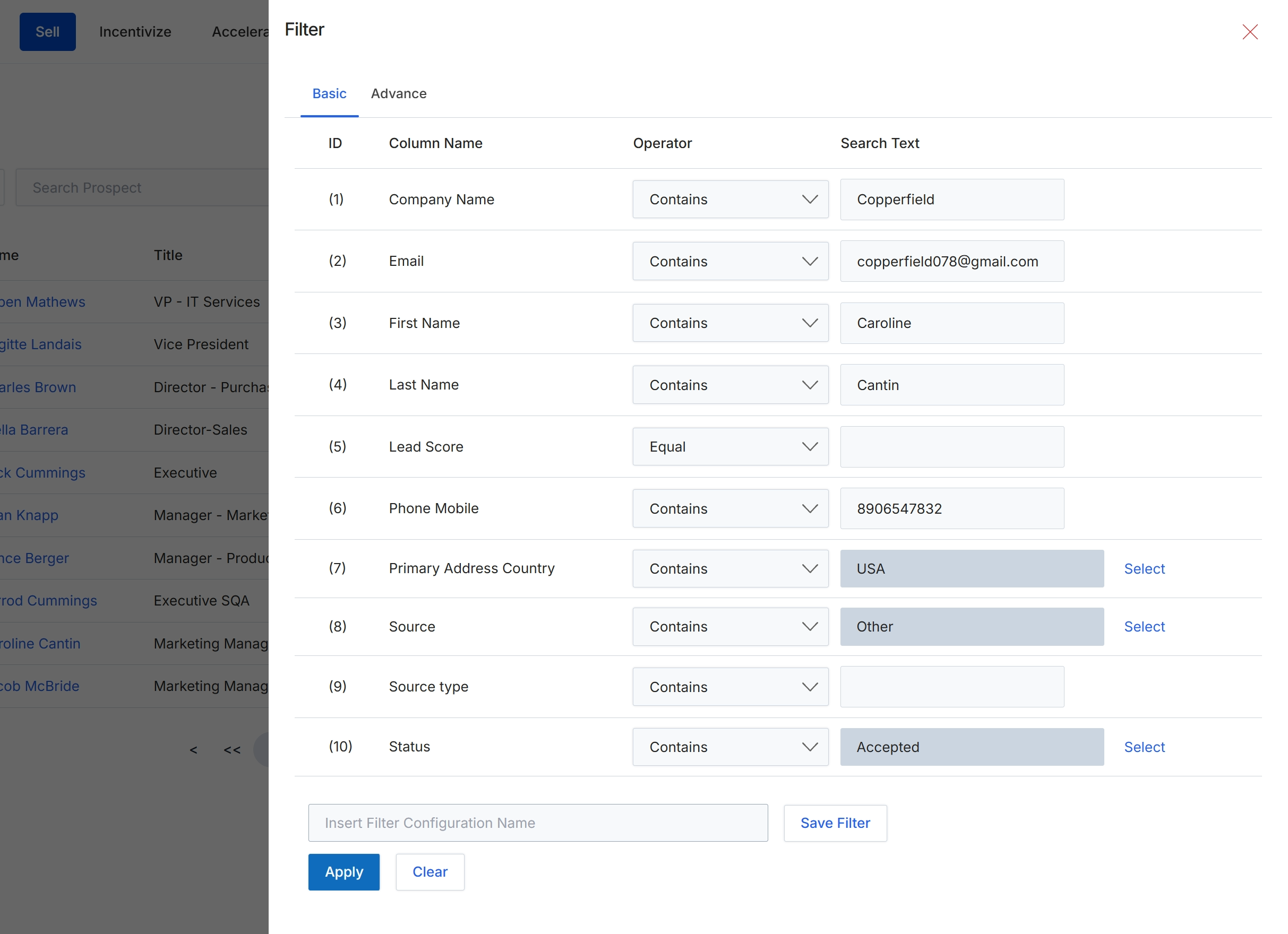Click the empty Lead Score search field

952,447
